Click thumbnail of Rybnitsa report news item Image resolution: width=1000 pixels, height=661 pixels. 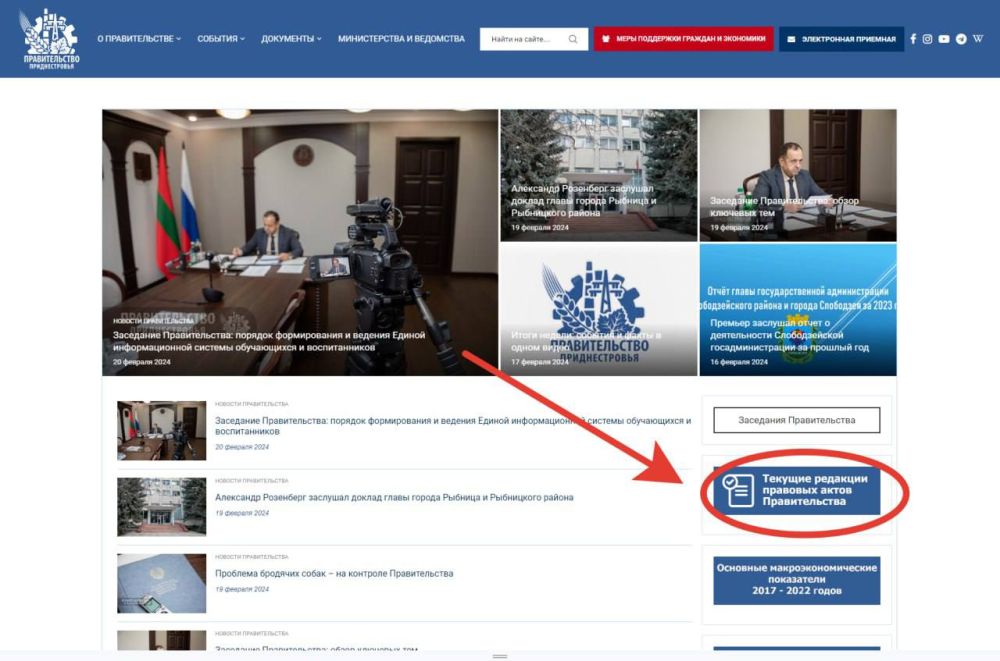pos(162,506)
